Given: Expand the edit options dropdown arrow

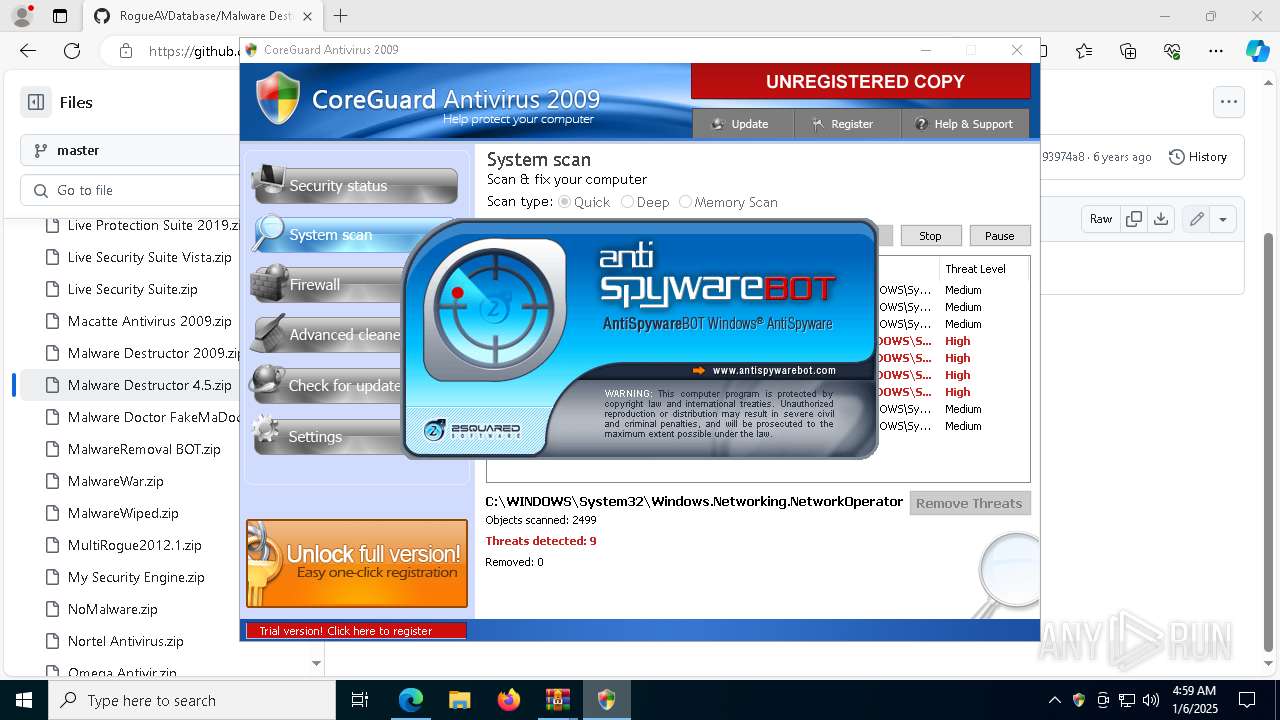Looking at the screenshot, I should coord(1223,219).
